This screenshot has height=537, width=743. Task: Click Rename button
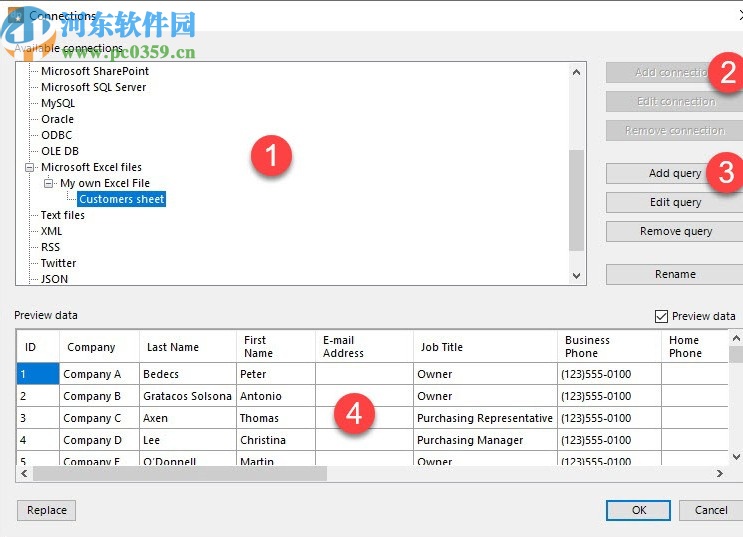(x=676, y=274)
